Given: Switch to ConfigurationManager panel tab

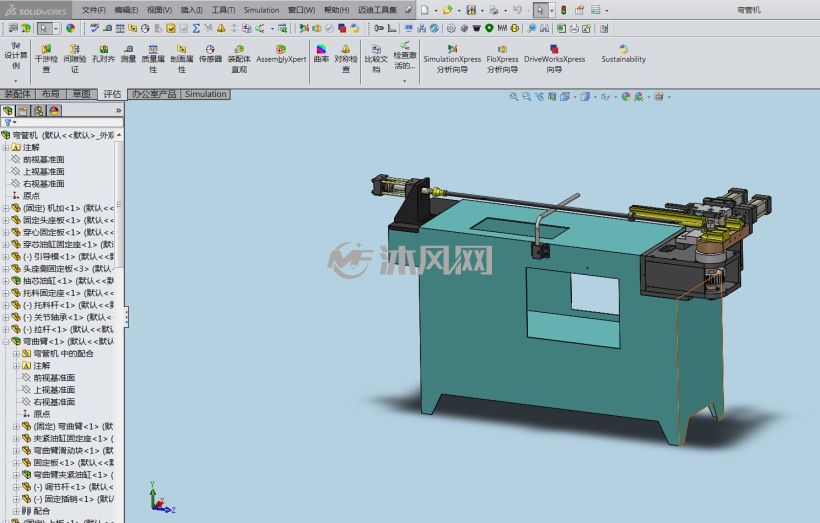Looking at the screenshot, I should coord(39,110).
